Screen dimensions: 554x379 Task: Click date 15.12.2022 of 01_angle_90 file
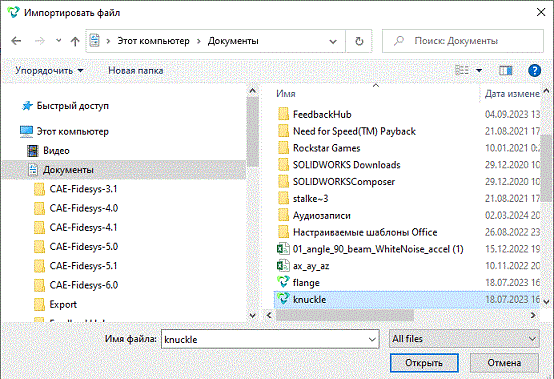pos(512,249)
